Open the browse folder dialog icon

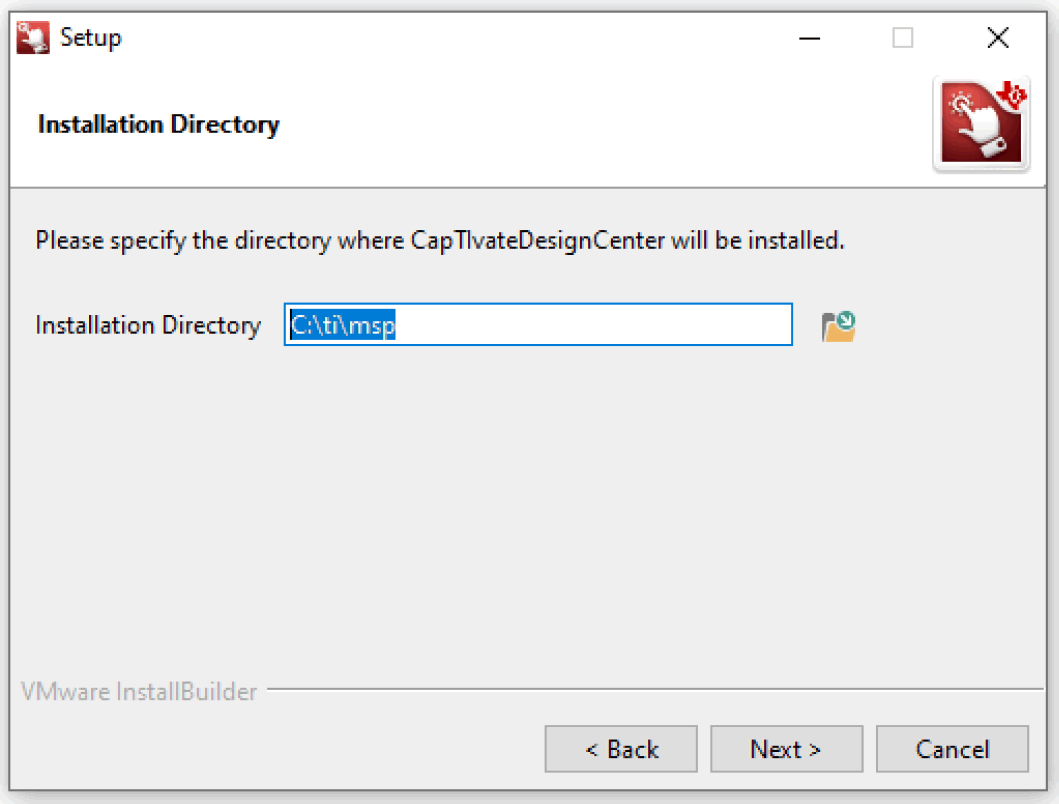pos(838,326)
